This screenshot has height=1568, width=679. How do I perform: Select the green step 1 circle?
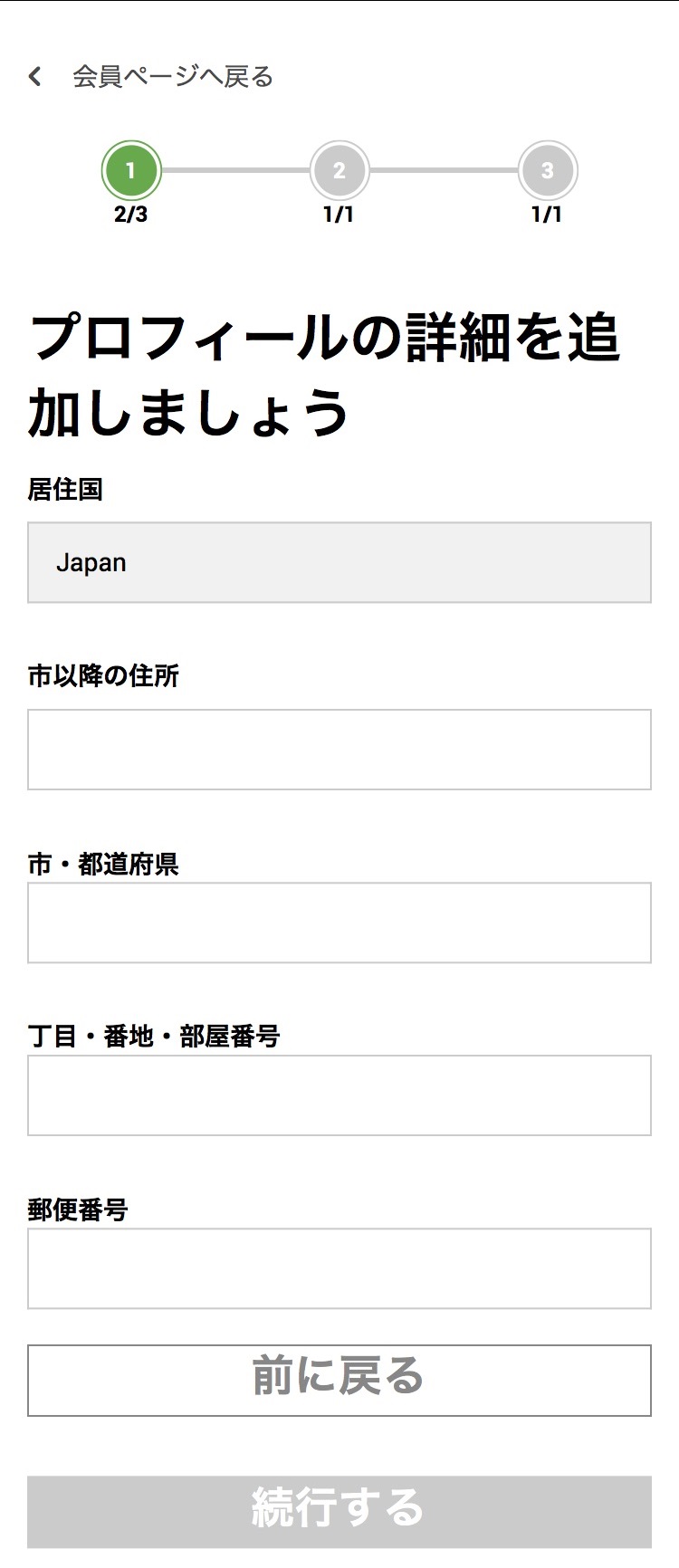point(131,170)
